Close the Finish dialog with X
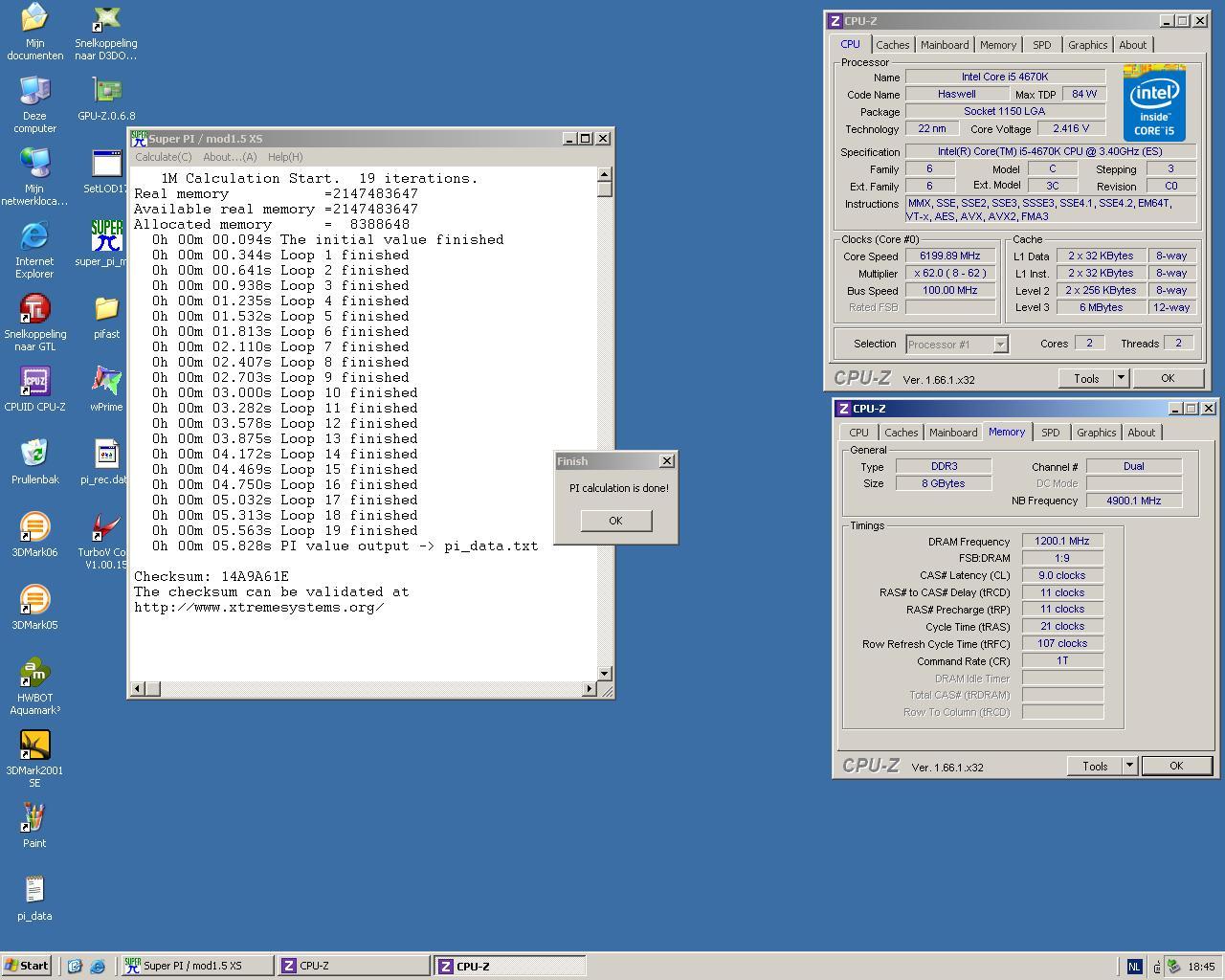 [x=666, y=461]
